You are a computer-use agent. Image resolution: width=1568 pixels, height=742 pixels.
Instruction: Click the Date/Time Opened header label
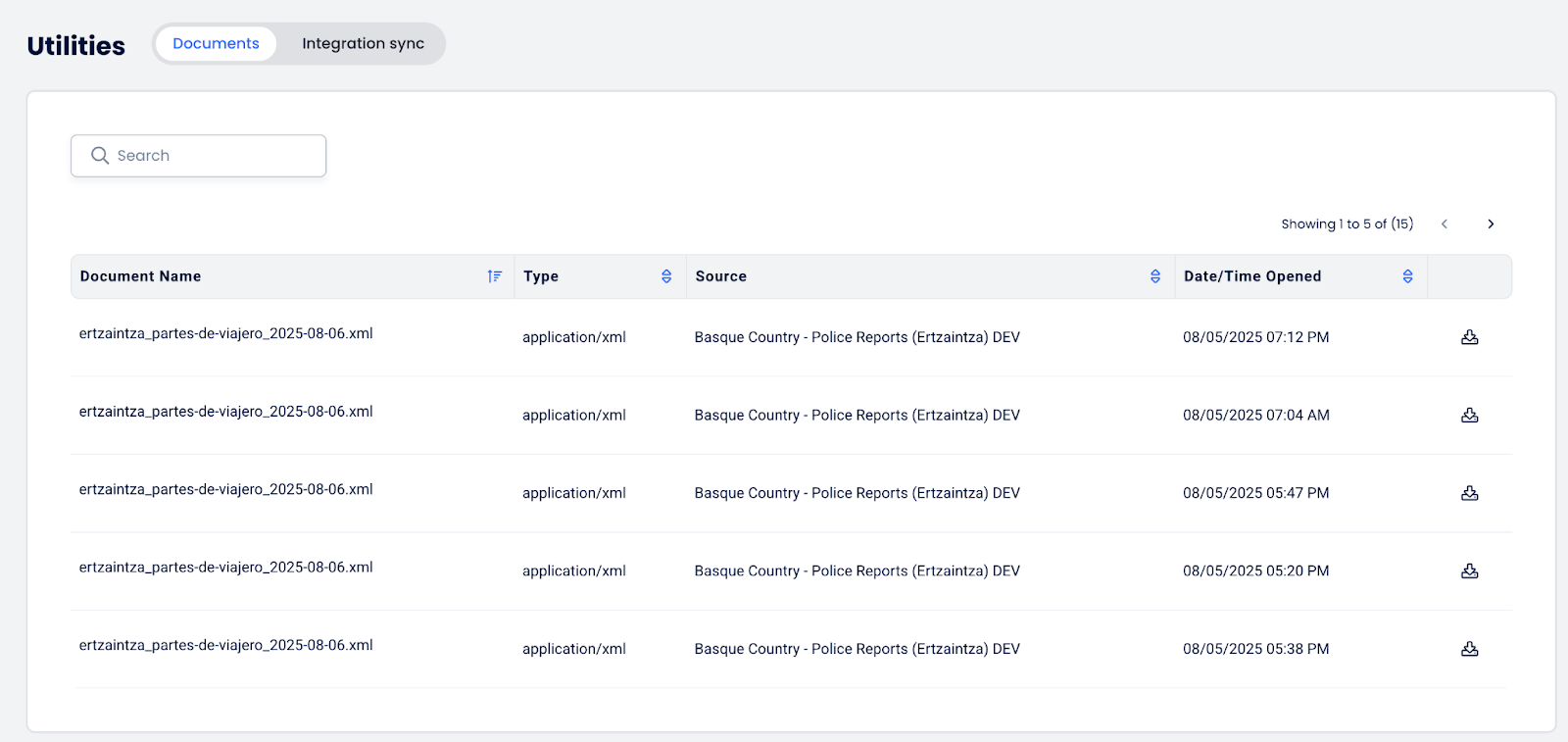pyautogui.click(x=1251, y=276)
